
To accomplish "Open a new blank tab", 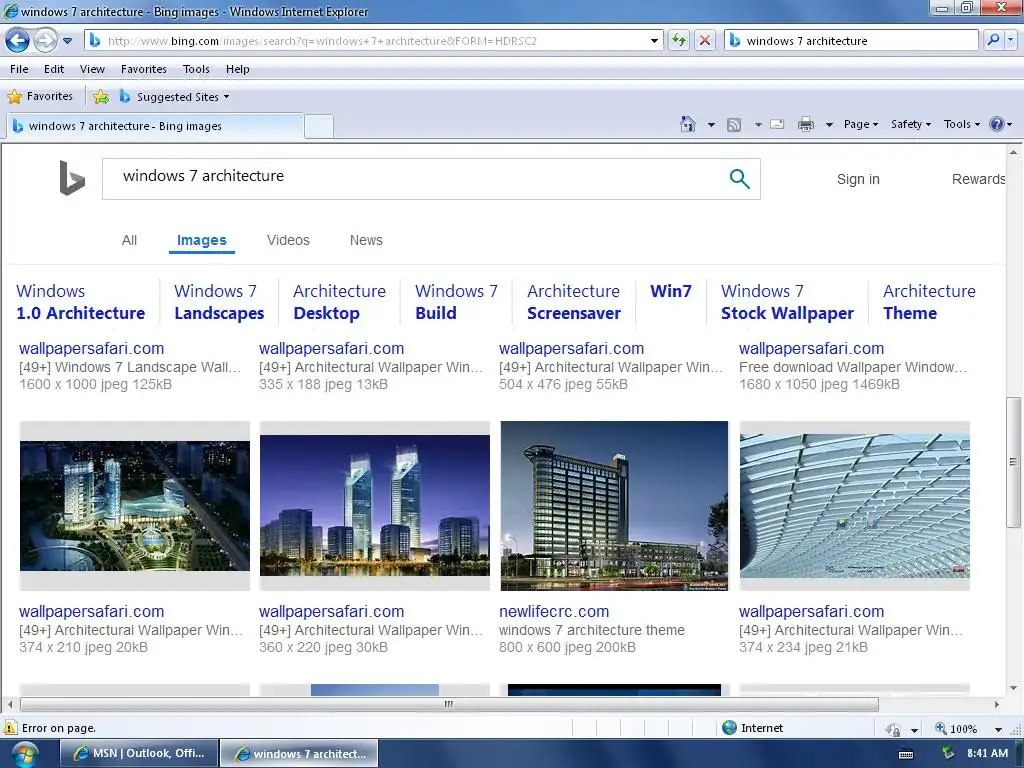I will click(x=319, y=127).
